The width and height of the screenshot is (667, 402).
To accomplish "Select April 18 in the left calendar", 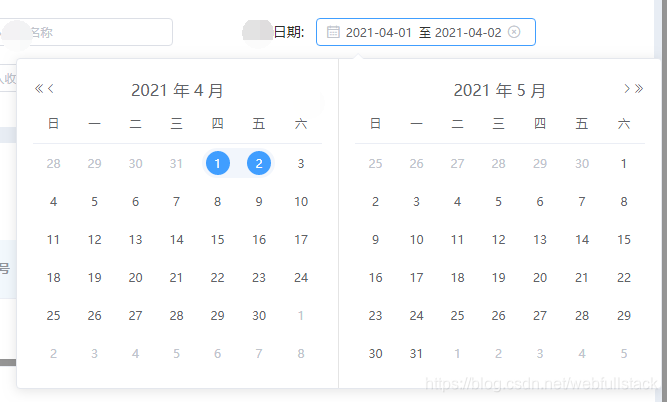I will [x=53, y=278].
